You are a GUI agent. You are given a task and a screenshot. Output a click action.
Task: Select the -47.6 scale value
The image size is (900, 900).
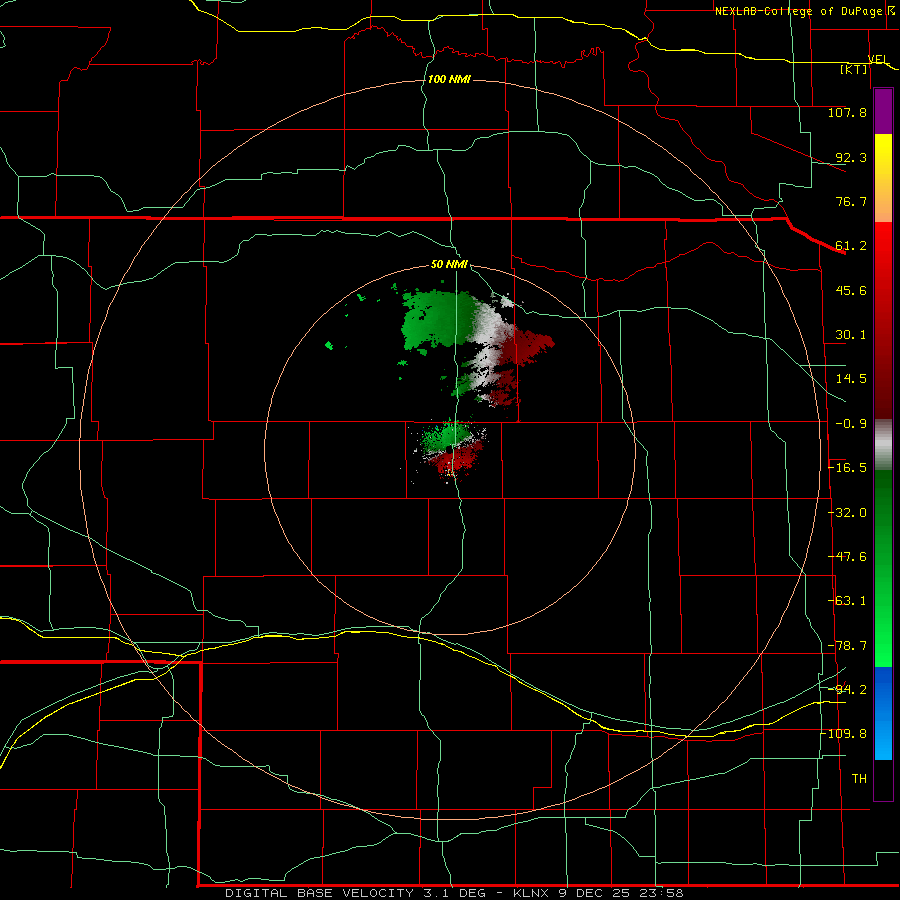click(x=848, y=557)
